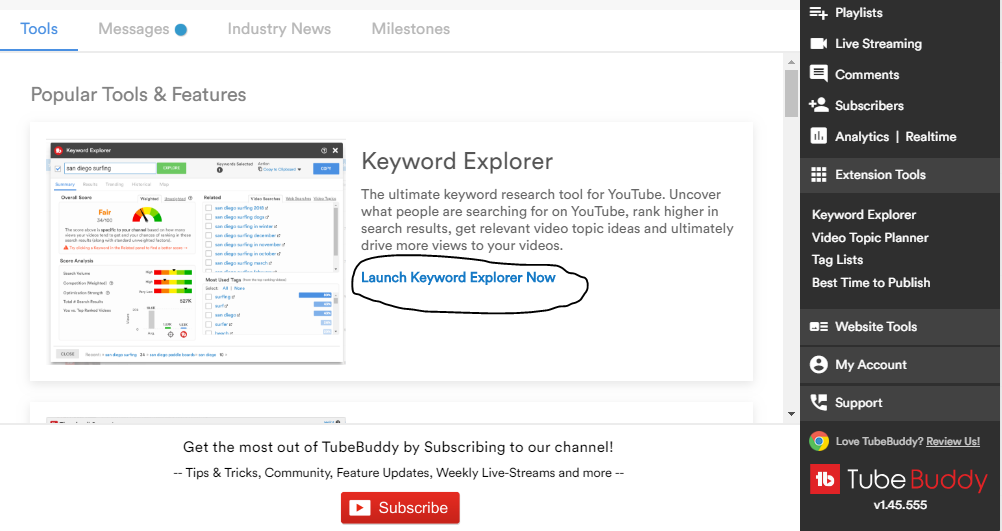Open Realtime analytics link
The width and height of the screenshot is (1002, 531).
click(931, 137)
